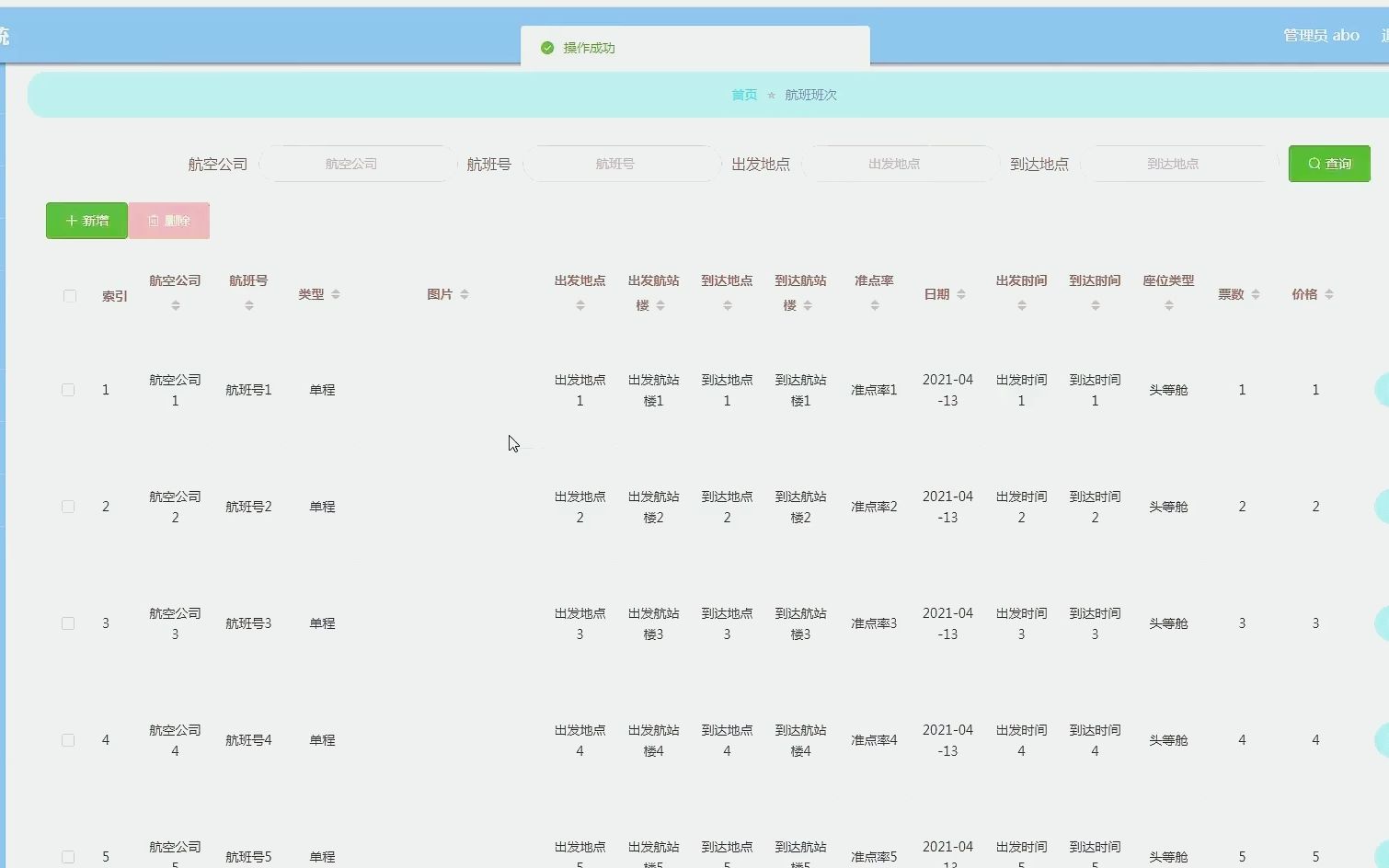Click the 索引 column header

tap(115, 296)
